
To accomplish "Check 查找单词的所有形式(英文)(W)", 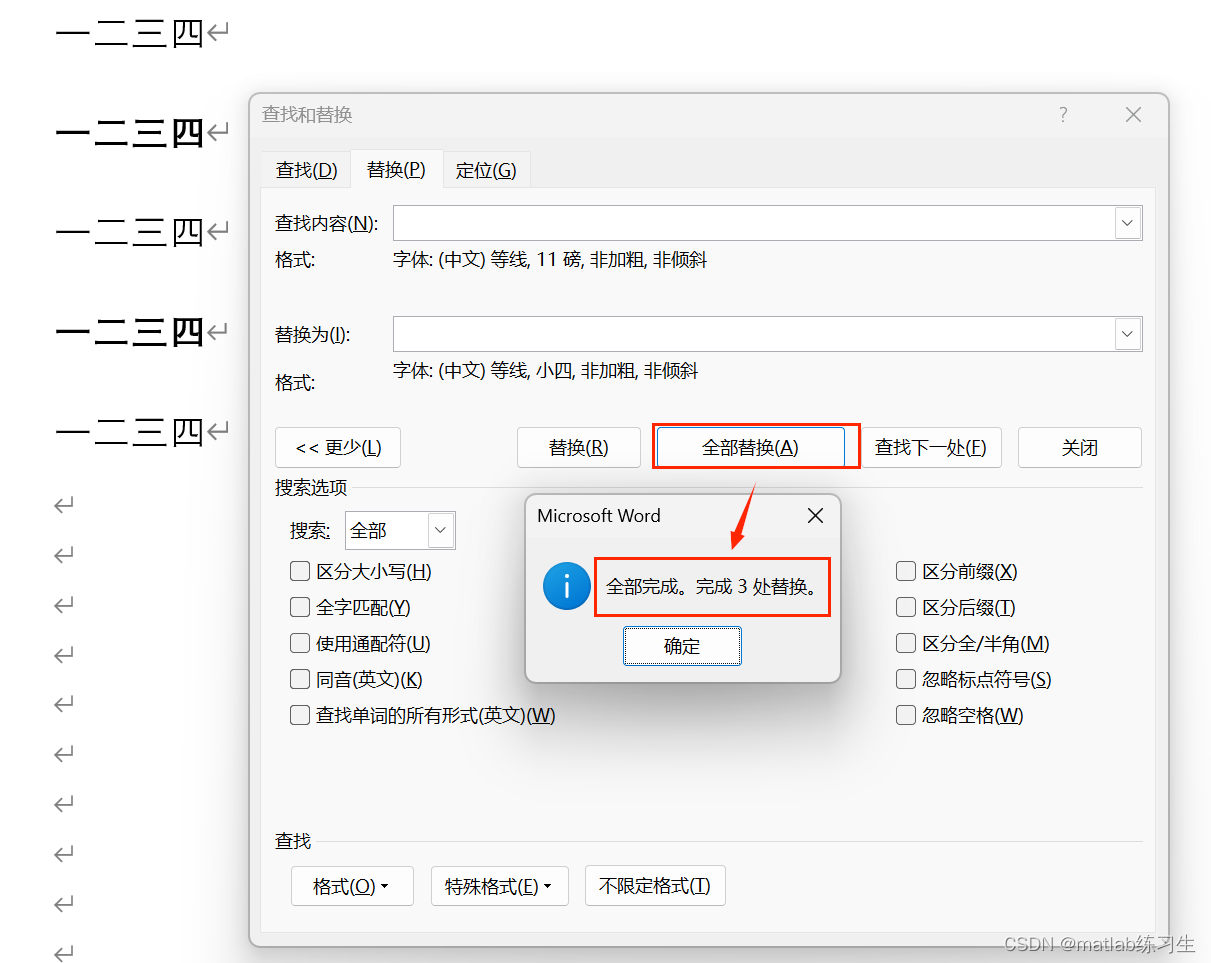I will (x=300, y=716).
